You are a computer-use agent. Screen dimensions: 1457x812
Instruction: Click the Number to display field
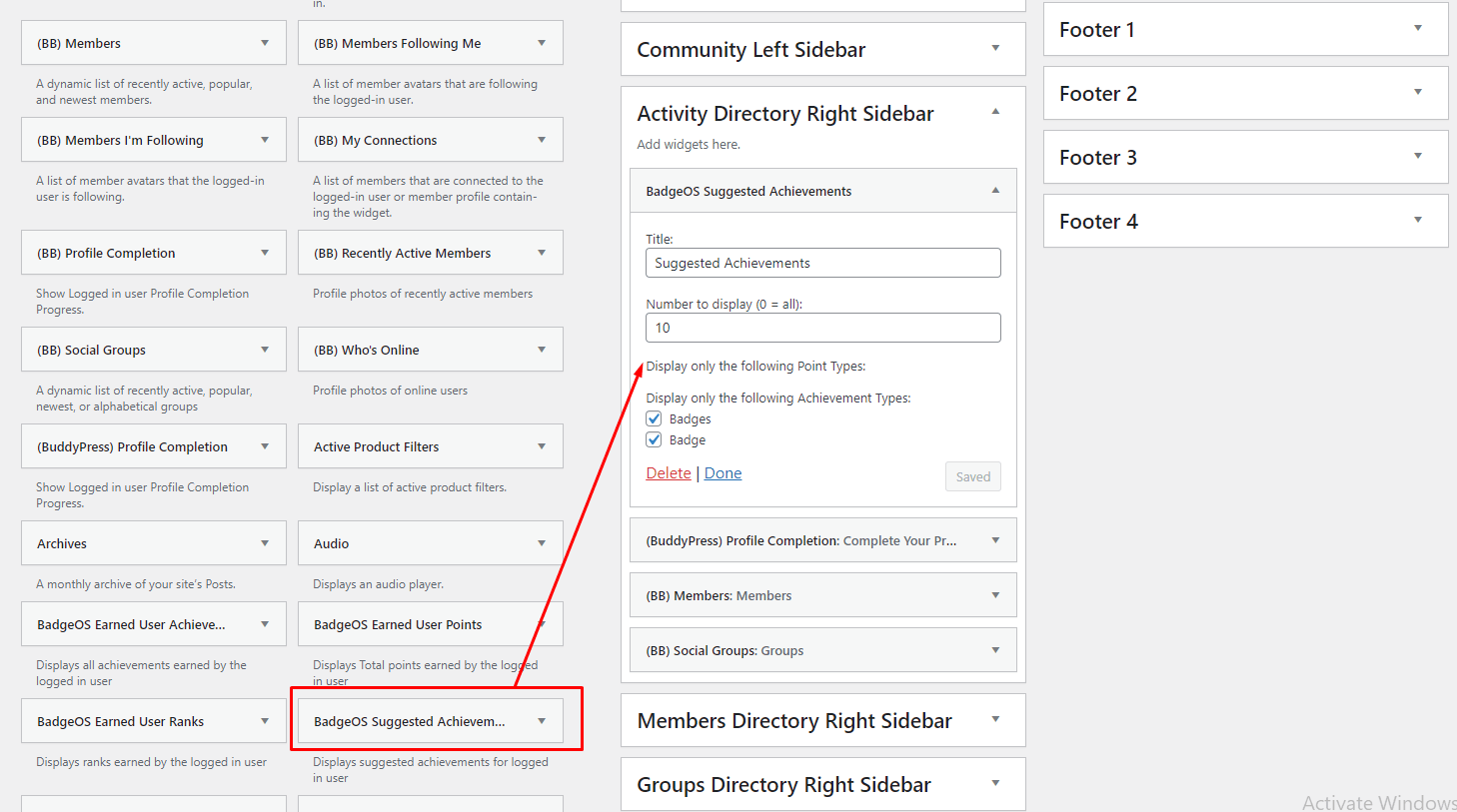click(x=822, y=328)
